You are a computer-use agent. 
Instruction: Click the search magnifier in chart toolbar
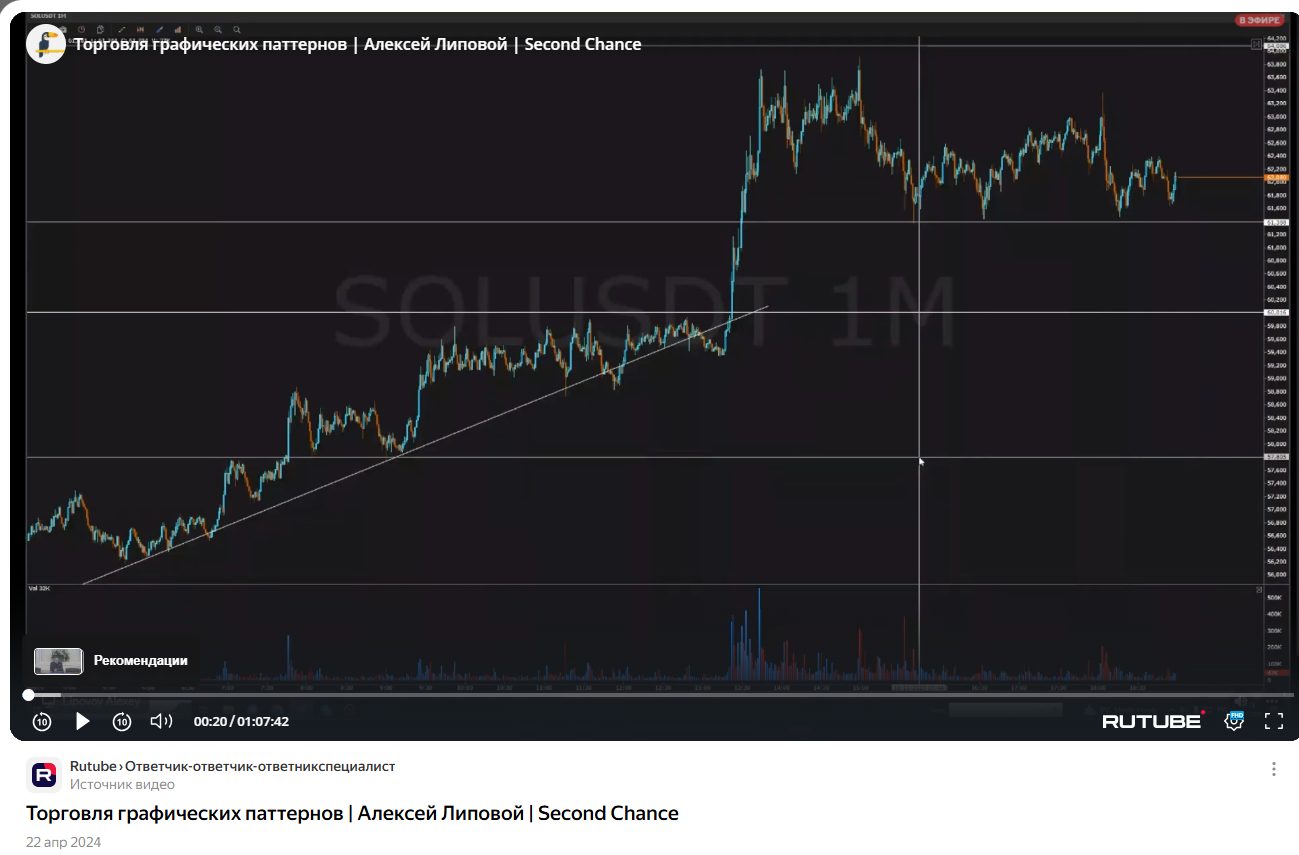pyautogui.click(x=236, y=31)
